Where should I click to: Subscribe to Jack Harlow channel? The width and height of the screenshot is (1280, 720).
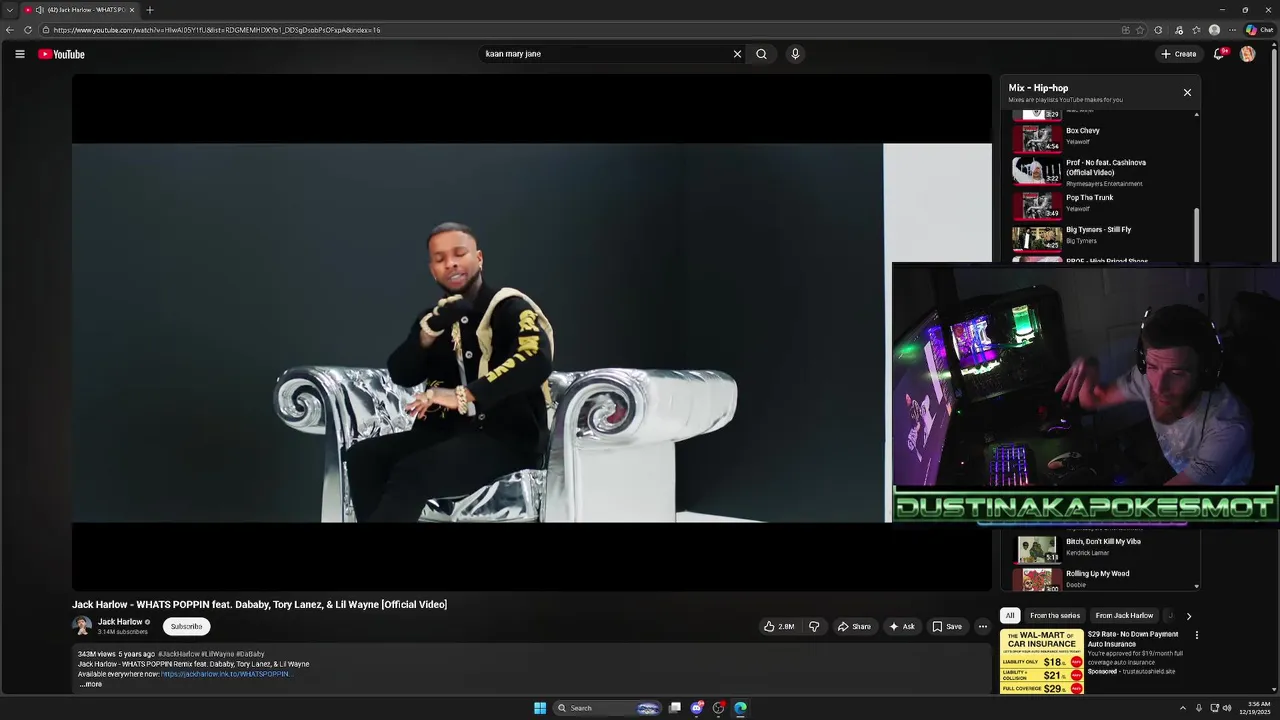point(186,626)
